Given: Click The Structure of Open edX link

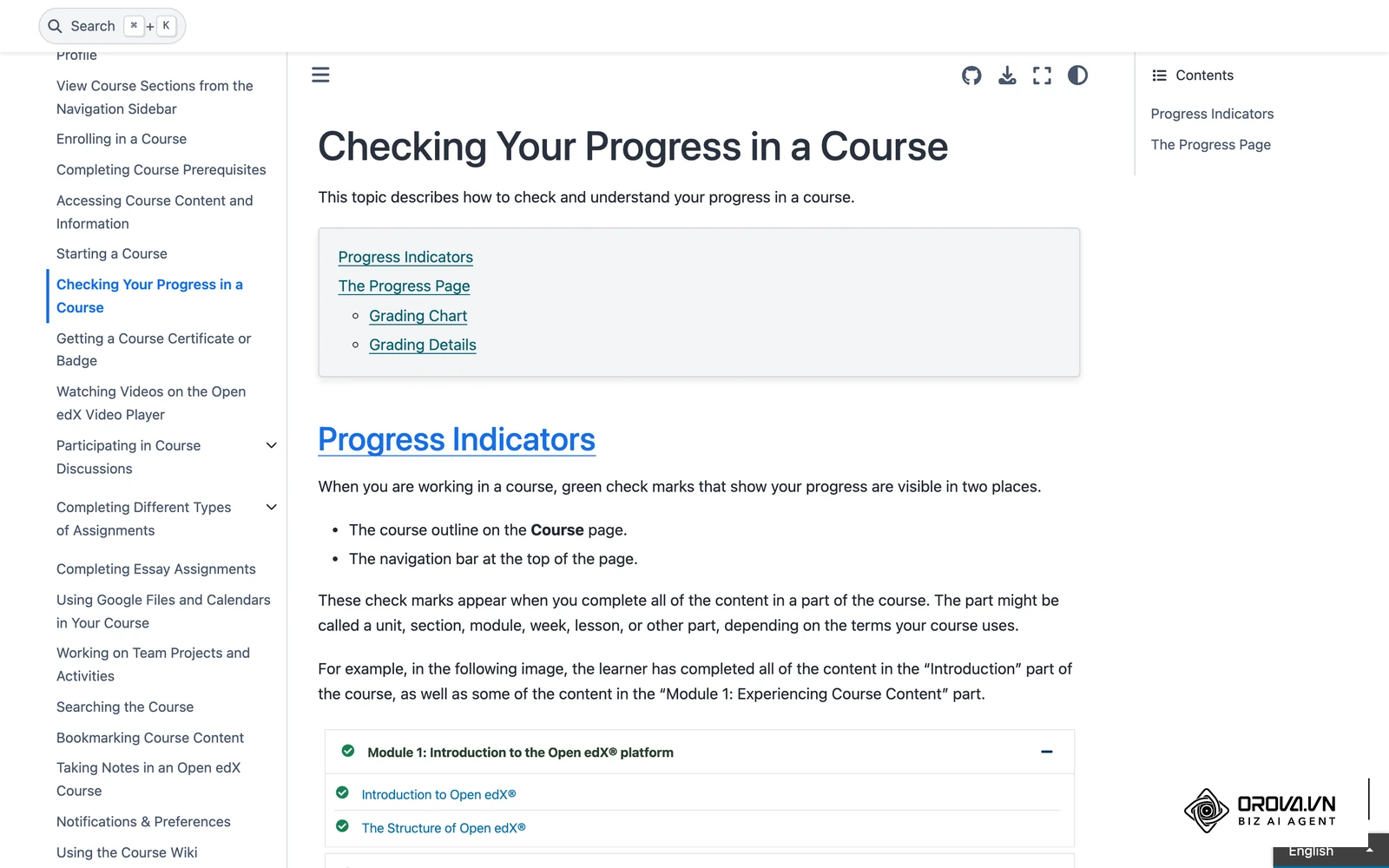Looking at the screenshot, I should pyautogui.click(x=444, y=828).
